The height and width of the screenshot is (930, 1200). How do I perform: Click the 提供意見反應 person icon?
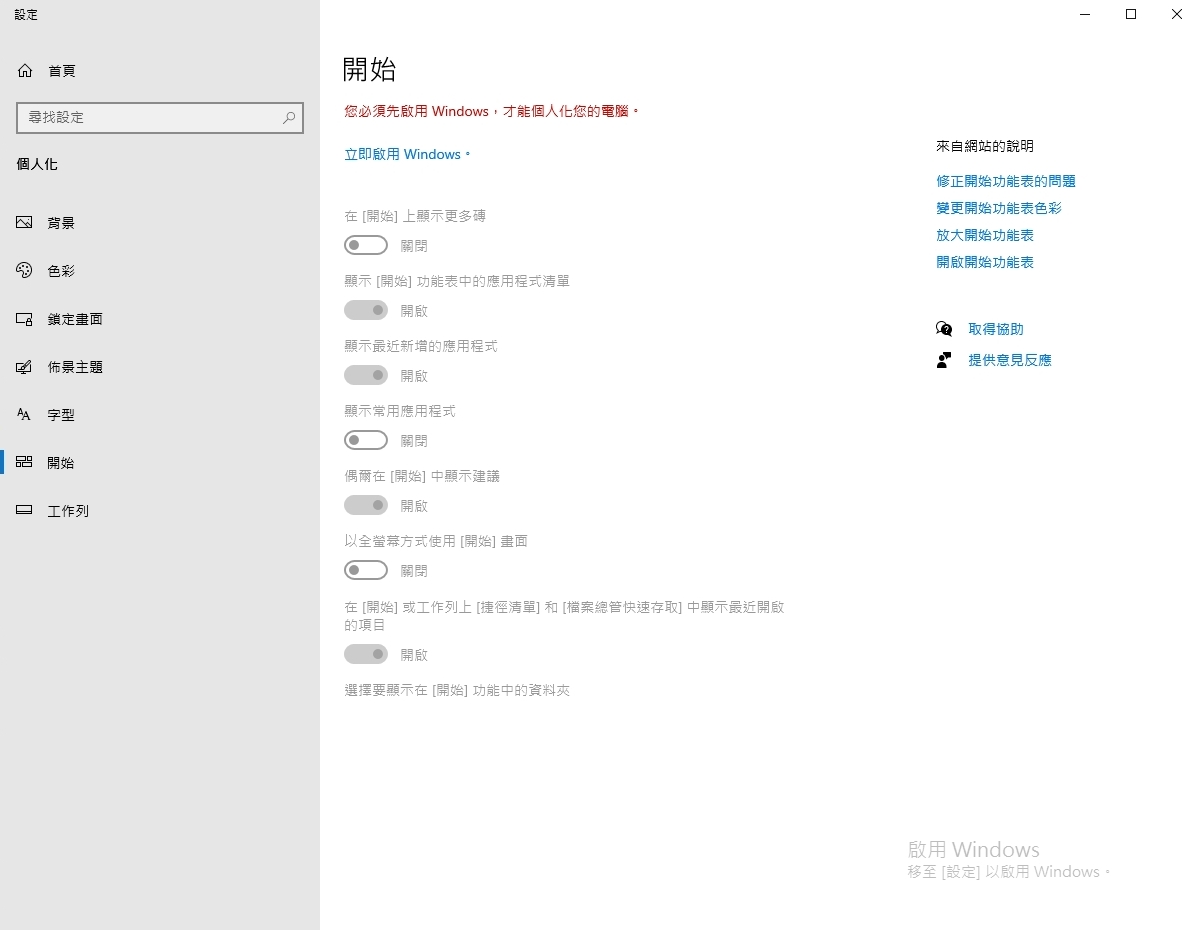click(x=944, y=360)
